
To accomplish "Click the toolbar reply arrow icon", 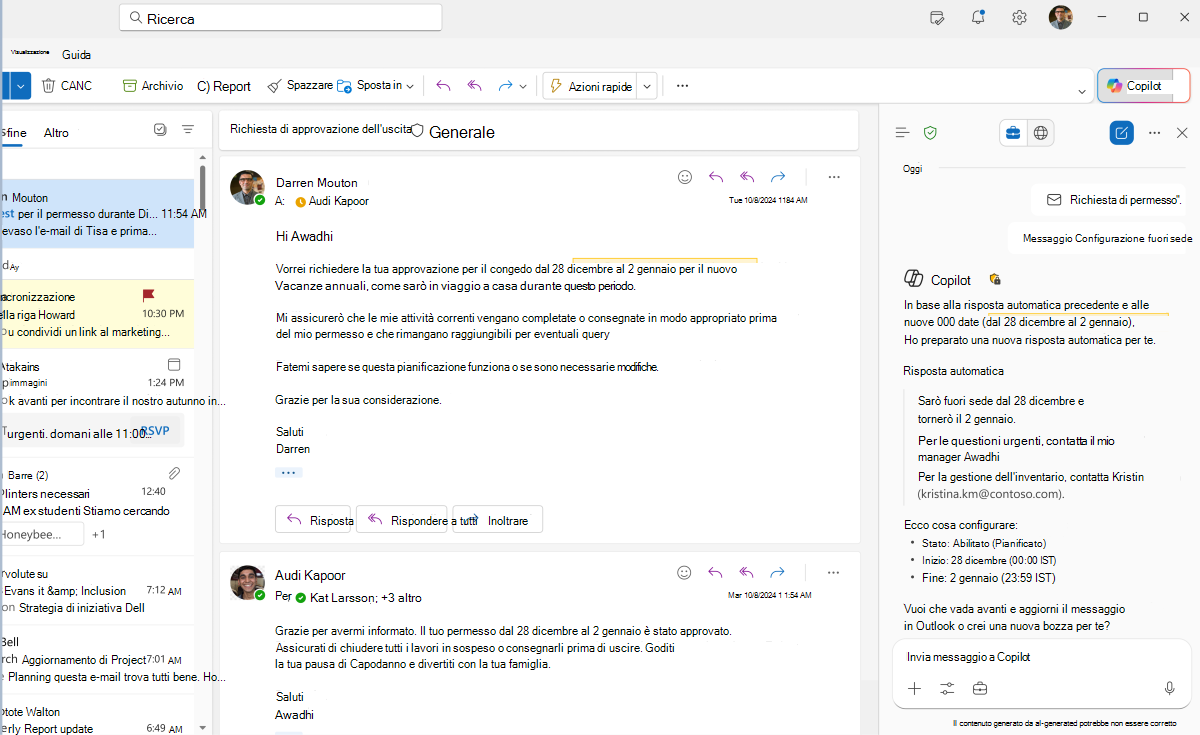I will pos(444,86).
